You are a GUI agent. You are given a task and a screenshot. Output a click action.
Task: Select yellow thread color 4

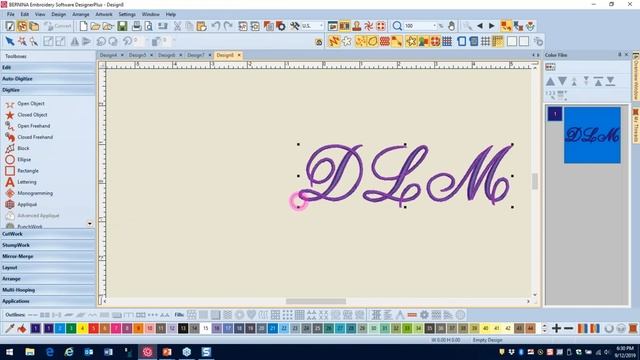point(82,328)
